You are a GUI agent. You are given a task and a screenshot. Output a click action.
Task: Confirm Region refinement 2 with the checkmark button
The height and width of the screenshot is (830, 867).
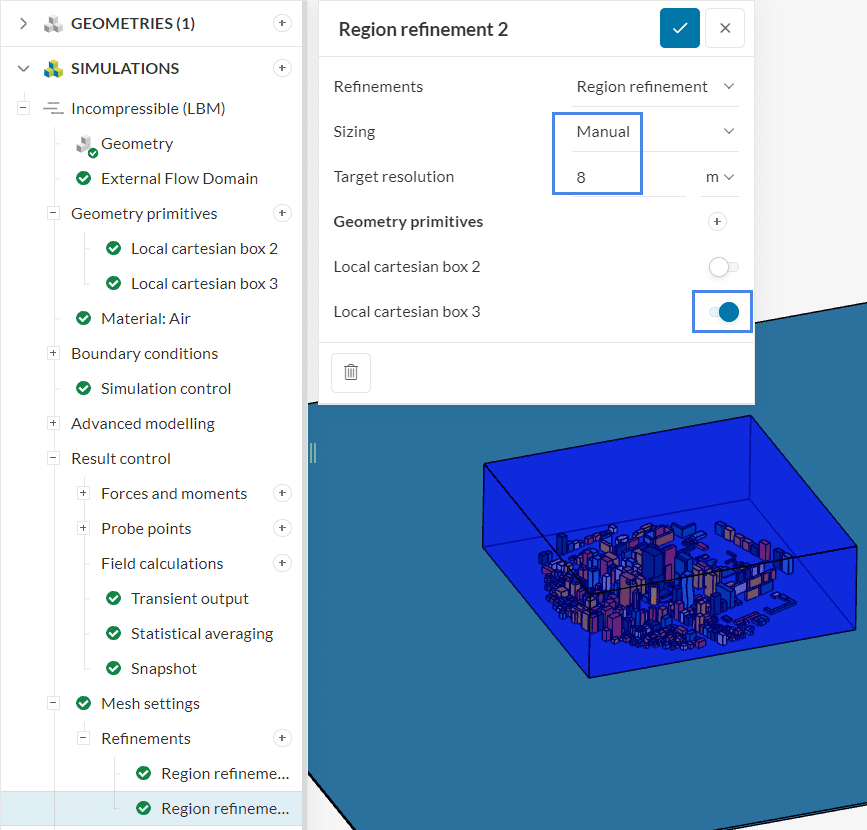[x=680, y=28]
